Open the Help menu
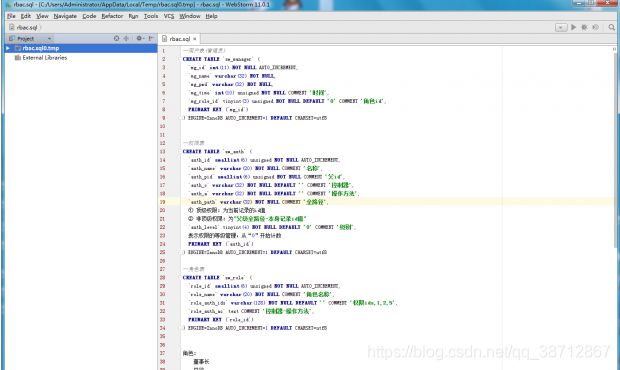This screenshot has width=620, height=370. pos(212,16)
